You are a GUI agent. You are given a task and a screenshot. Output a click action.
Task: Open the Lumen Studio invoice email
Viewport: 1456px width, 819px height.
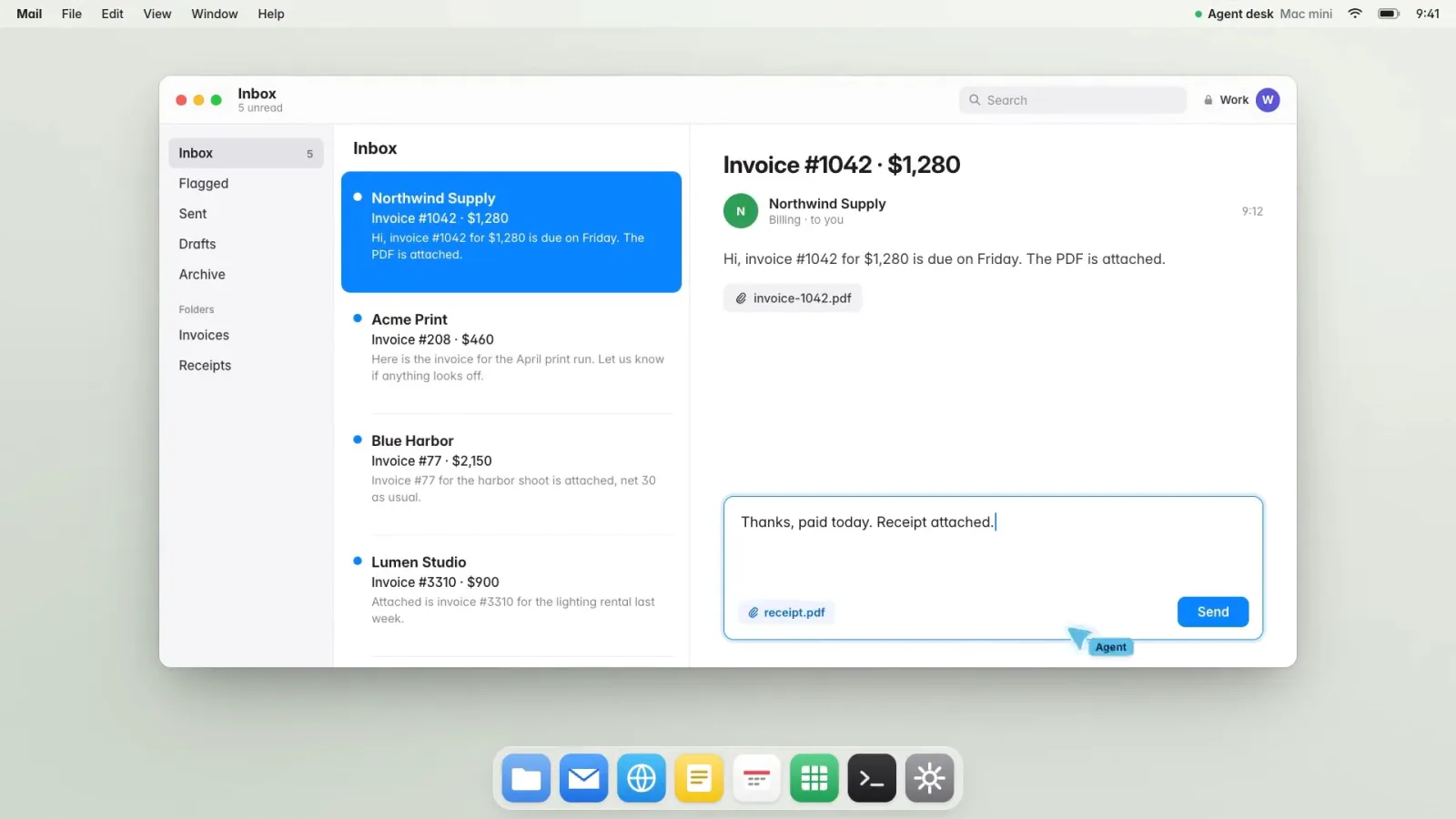pyautogui.click(x=511, y=595)
